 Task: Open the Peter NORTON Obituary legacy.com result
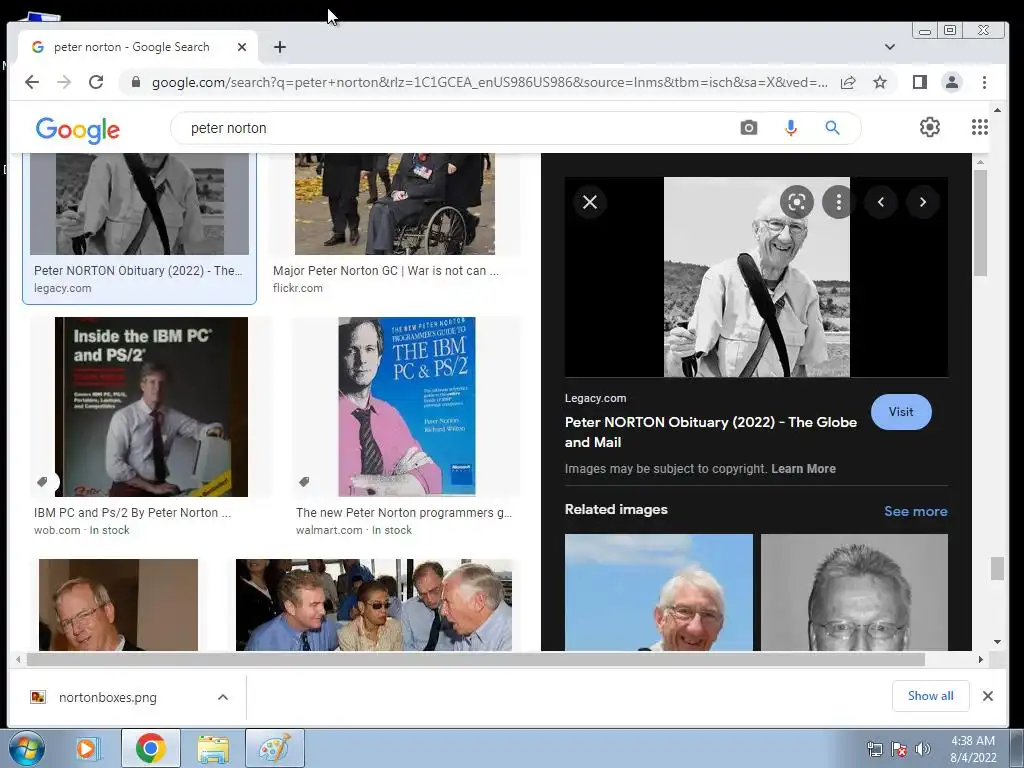(139, 229)
